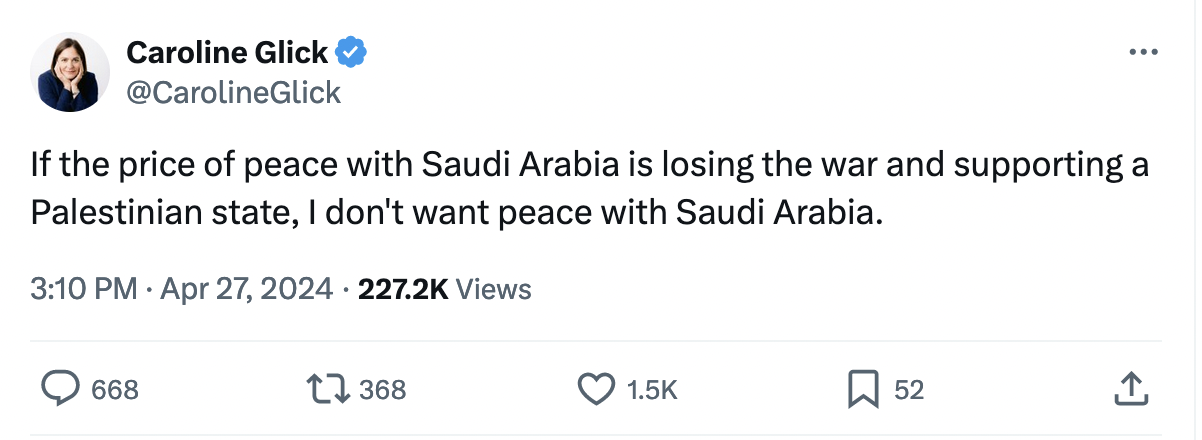The width and height of the screenshot is (1202, 440).
Task: Open the @CarolineGlick handle link
Action: (x=233, y=93)
